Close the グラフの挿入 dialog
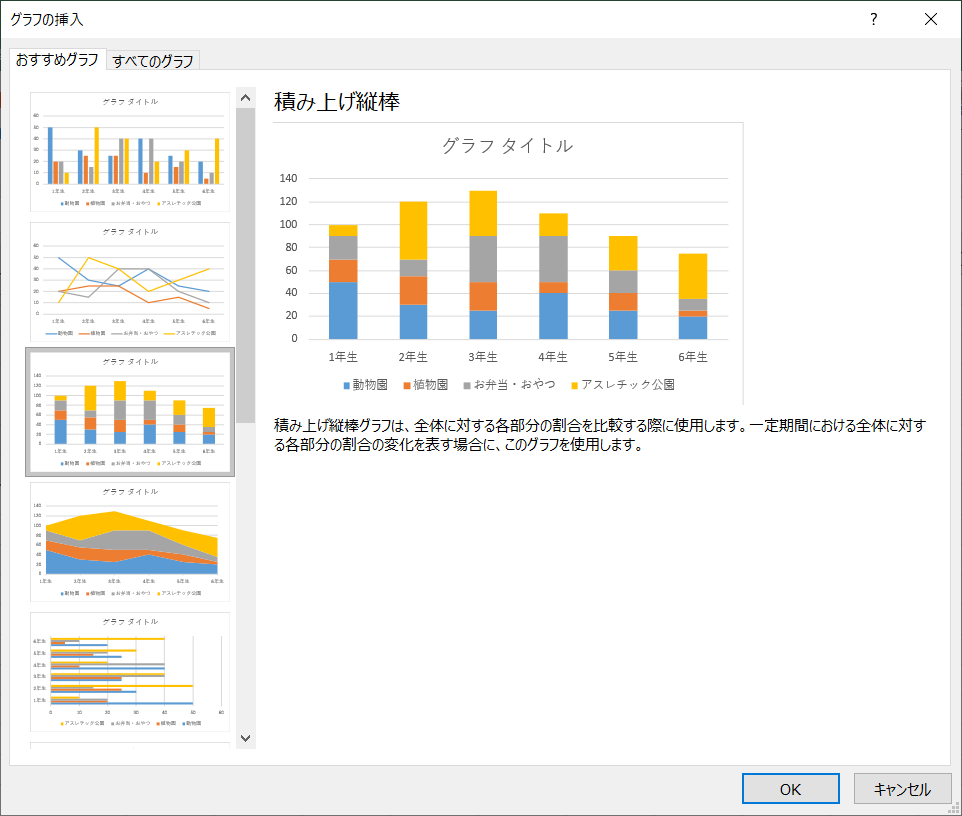This screenshot has width=962, height=816. click(931, 19)
